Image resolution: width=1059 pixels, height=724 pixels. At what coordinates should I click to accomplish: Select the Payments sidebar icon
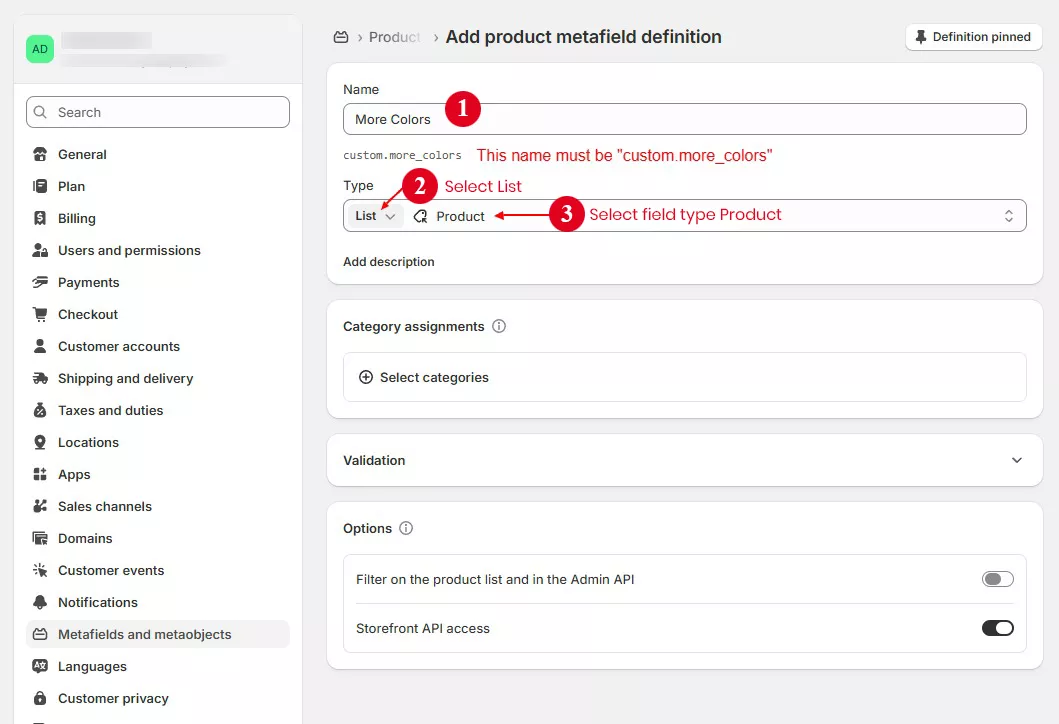coord(40,282)
